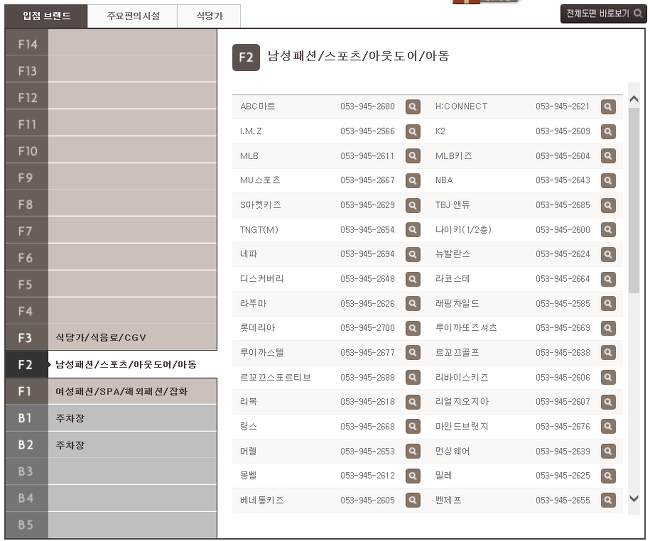Select the magnifier for 리복
This screenshot has height=541, width=650.
point(412,402)
